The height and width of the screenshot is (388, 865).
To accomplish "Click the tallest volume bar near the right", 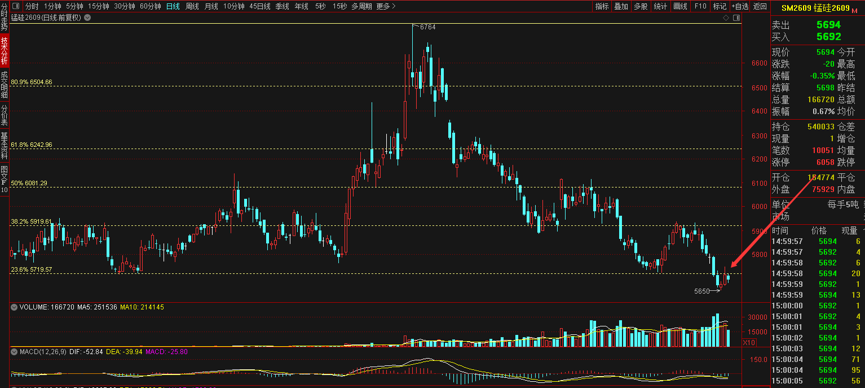I will (x=717, y=330).
